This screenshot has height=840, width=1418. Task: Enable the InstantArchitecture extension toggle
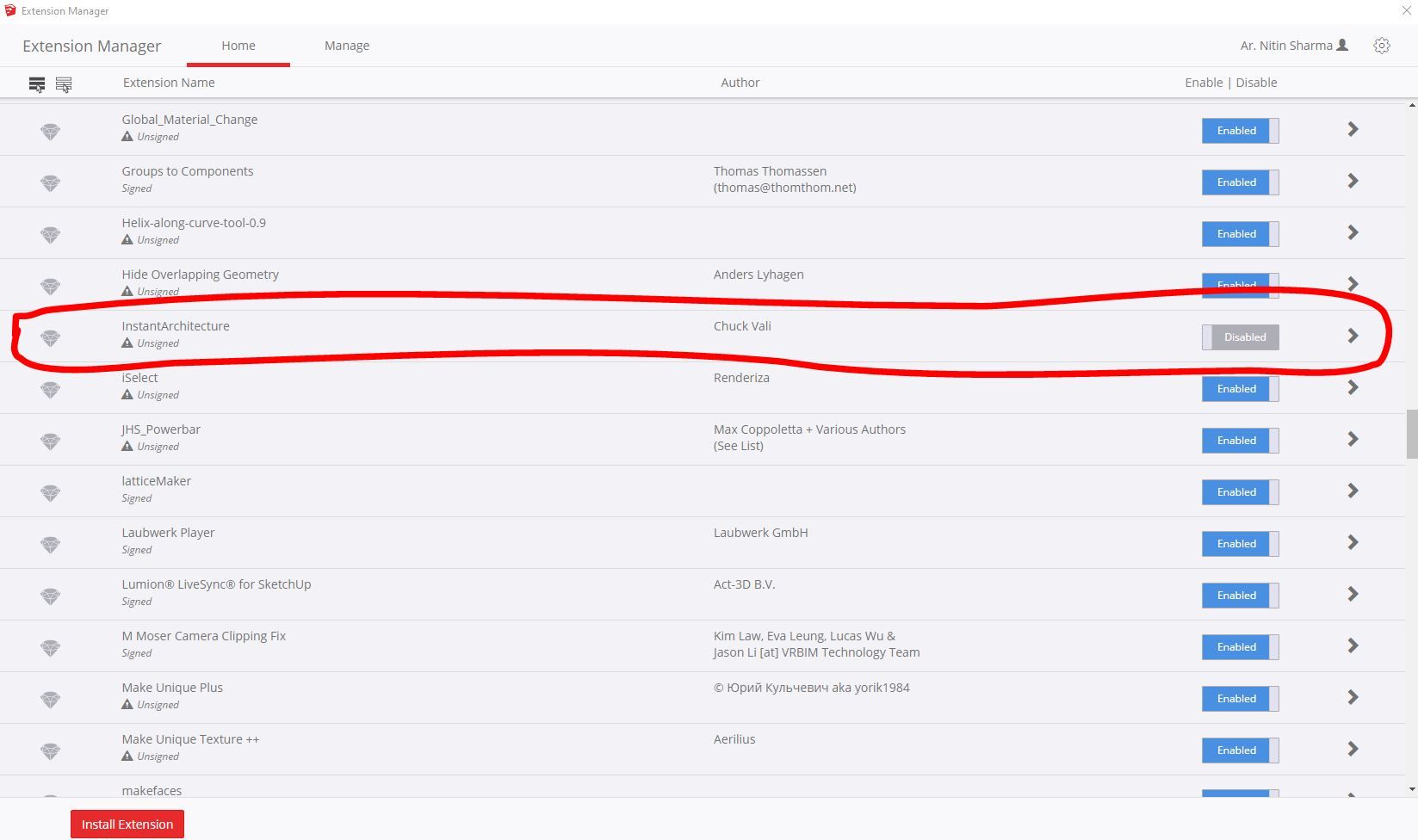click(x=1240, y=337)
